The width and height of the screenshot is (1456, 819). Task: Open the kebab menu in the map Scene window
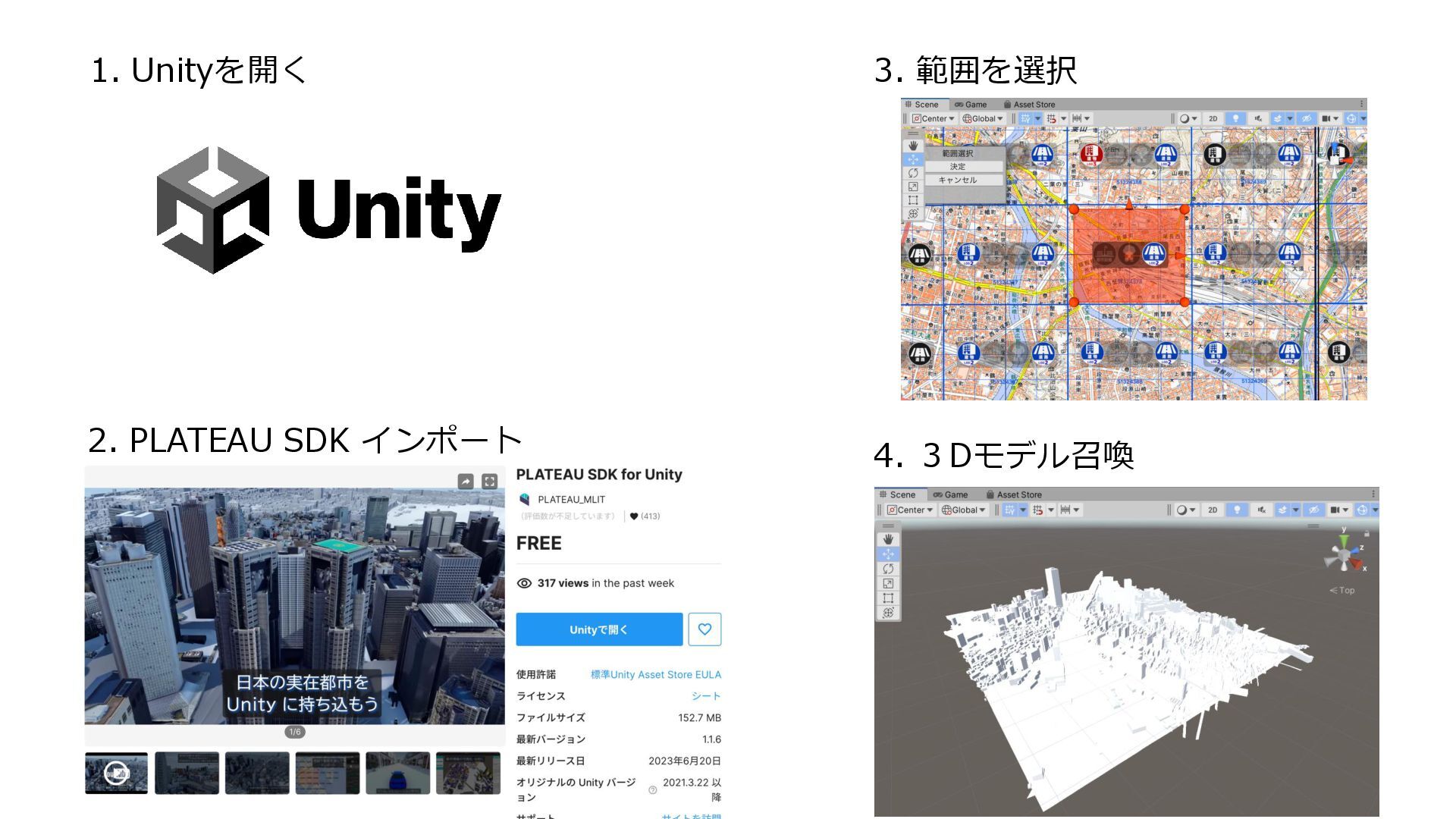1362,104
